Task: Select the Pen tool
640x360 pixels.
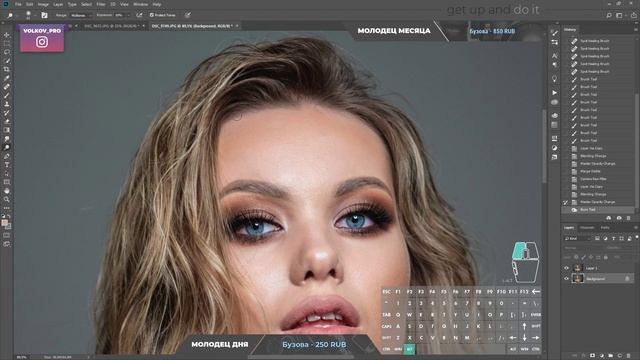Action: 7,156
